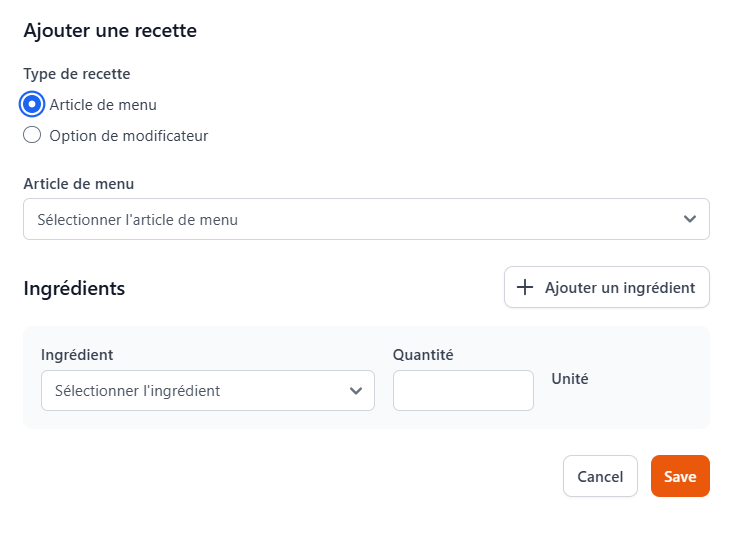732x536 pixels.
Task: Click the chevron arrow of ingredient dropdown
Action: coord(355,391)
